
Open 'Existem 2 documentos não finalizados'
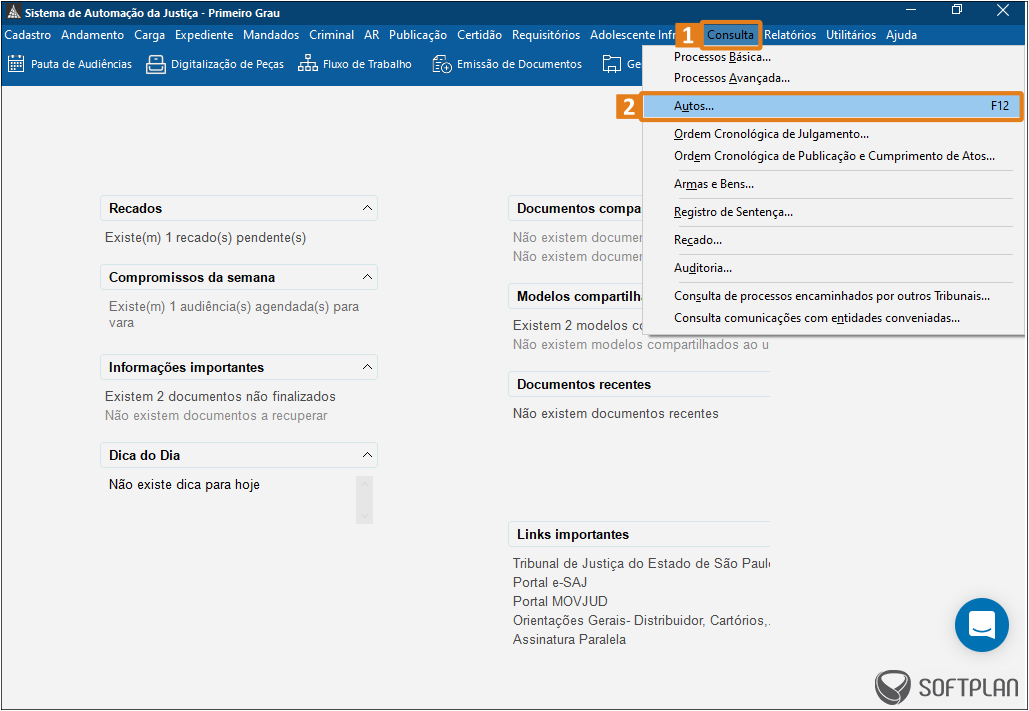point(220,397)
